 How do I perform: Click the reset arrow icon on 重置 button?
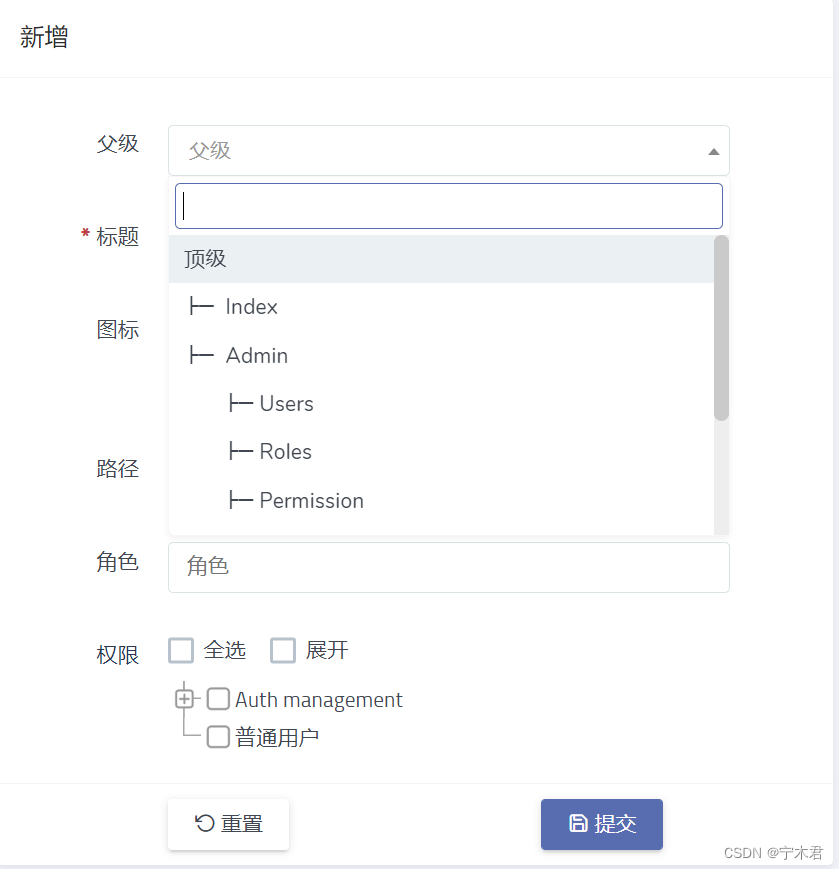click(x=203, y=824)
